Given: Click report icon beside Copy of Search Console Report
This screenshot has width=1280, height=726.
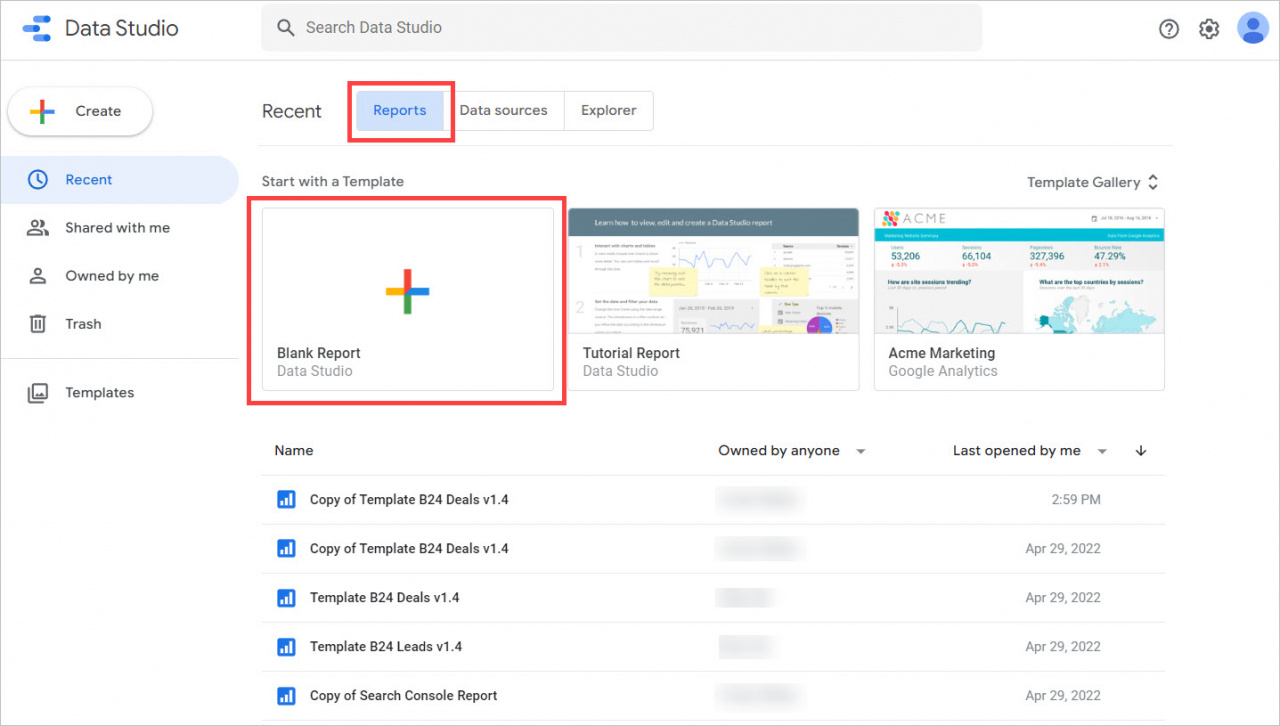Looking at the screenshot, I should [286, 696].
